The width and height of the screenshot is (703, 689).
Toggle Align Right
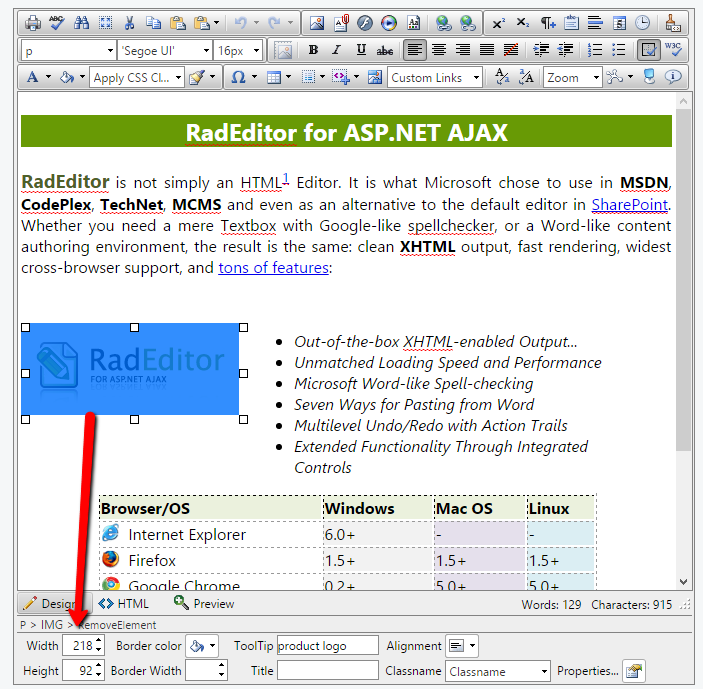click(463, 51)
